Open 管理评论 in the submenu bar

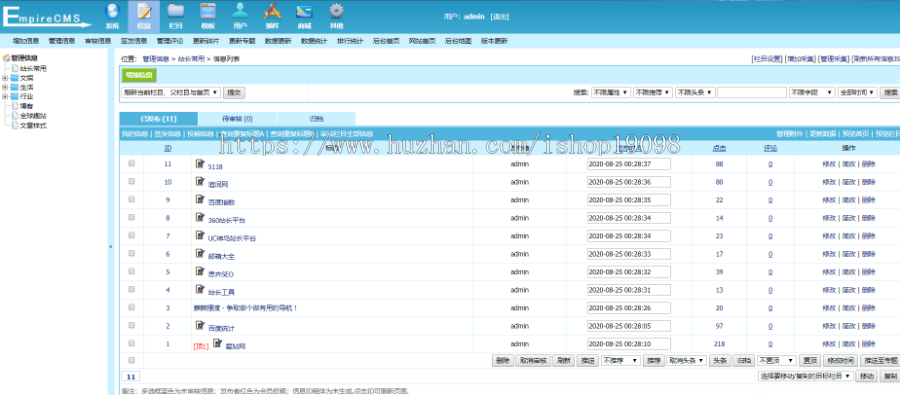click(170, 41)
